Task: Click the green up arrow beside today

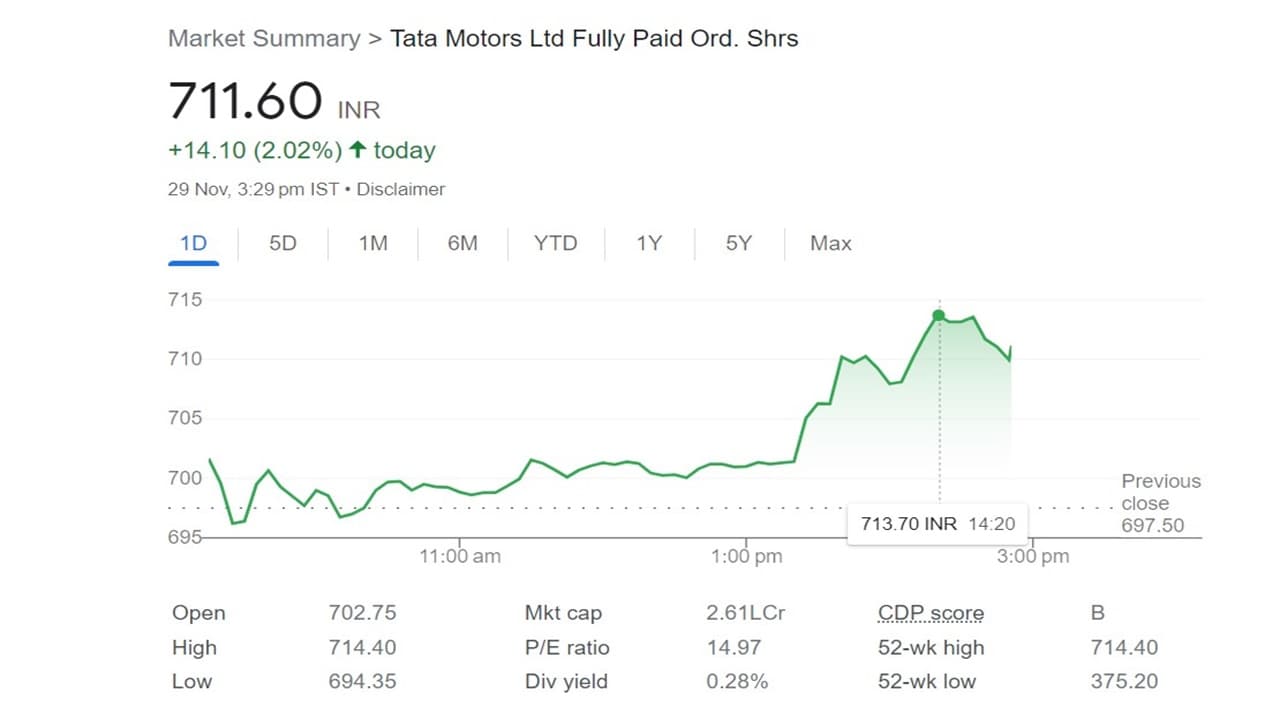Action: pos(358,151)
